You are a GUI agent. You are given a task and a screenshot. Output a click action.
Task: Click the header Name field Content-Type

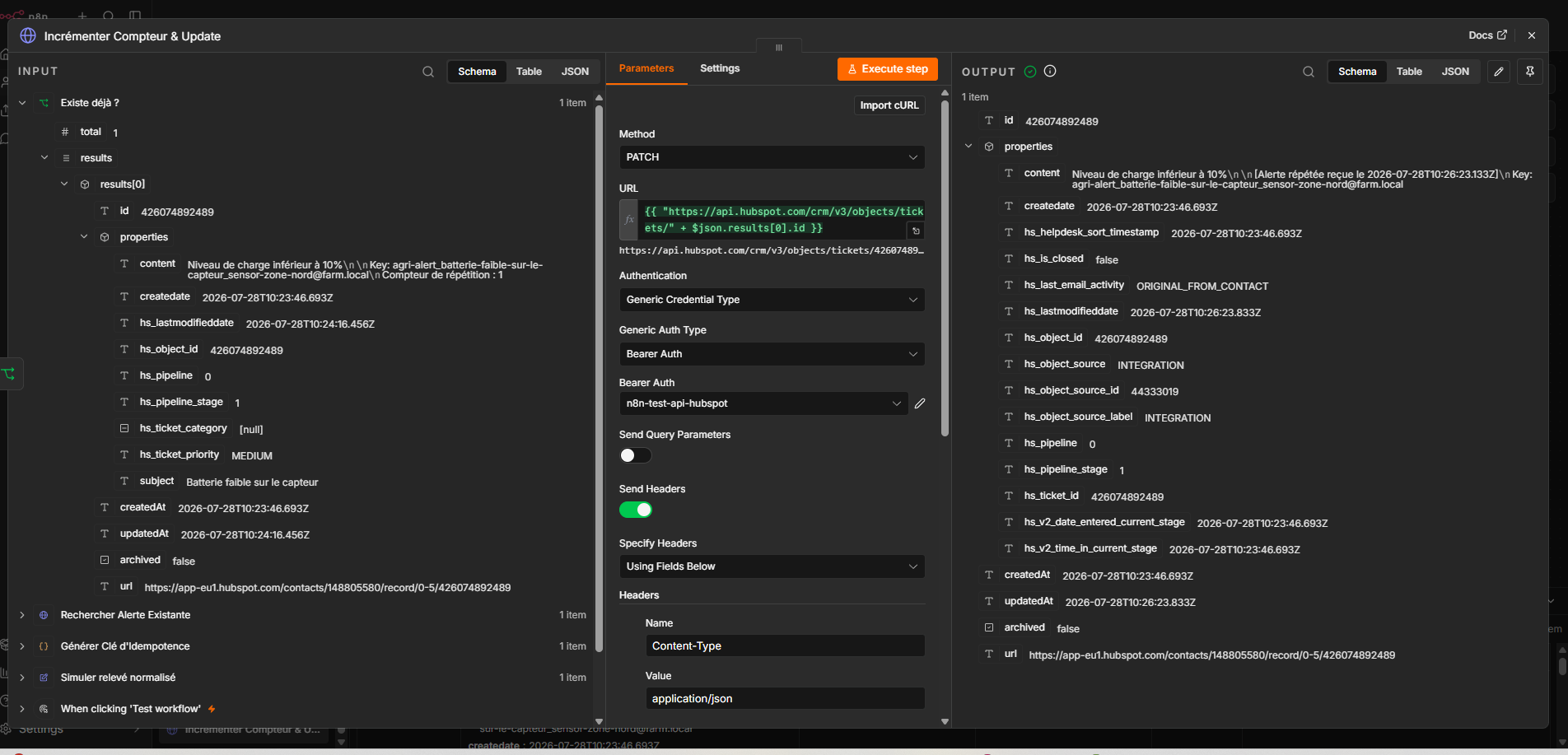785,645
